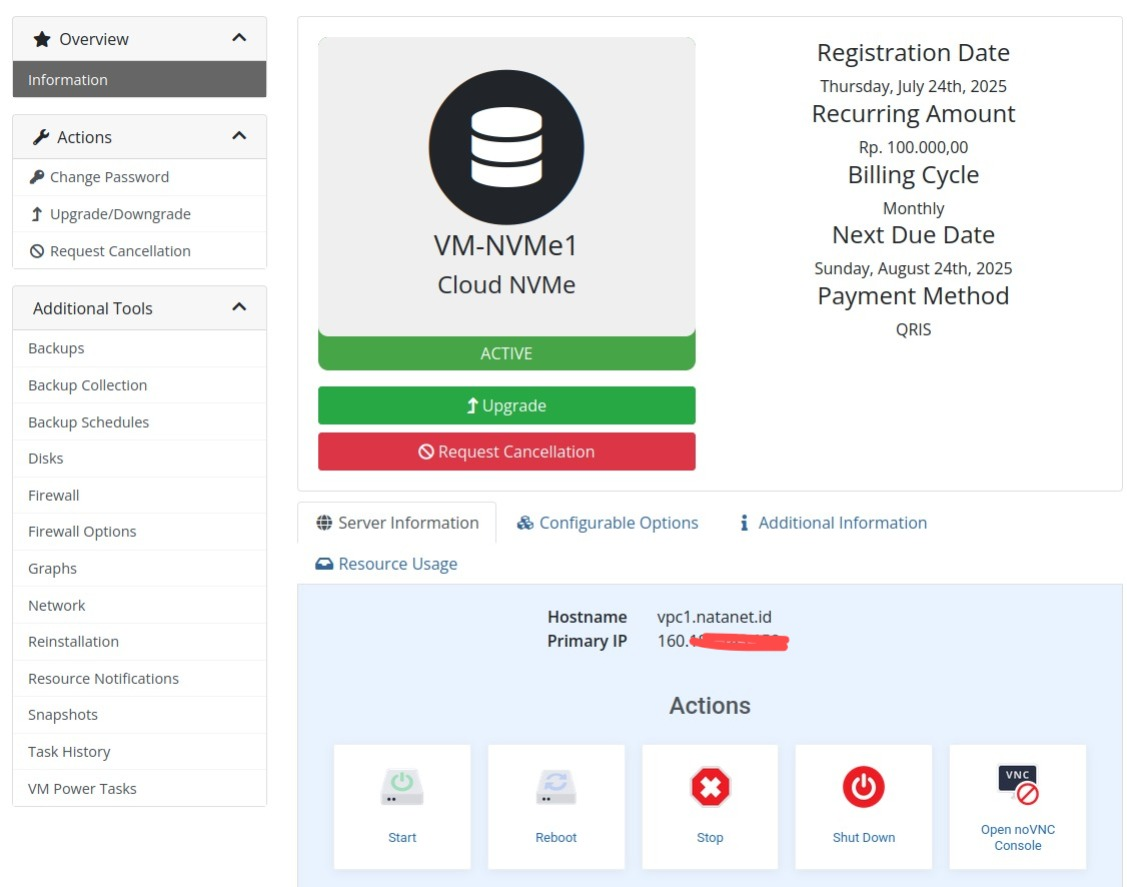Viewport: 1127px width, 887px height.
Task: Click the Monthly billing cycle value
Action: click(914, 208)
